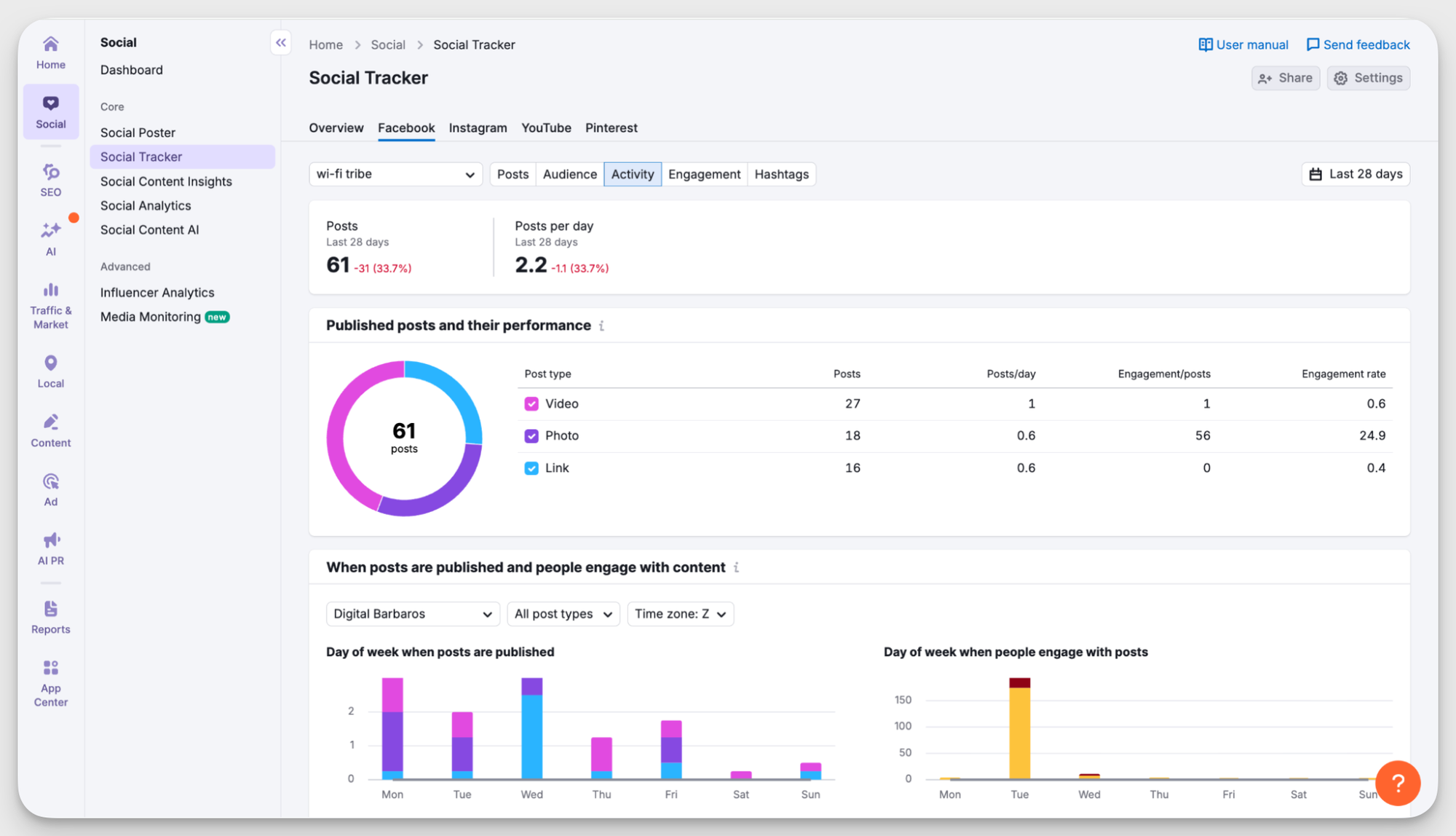Select the Content section in the sidebar

(50, 428)
